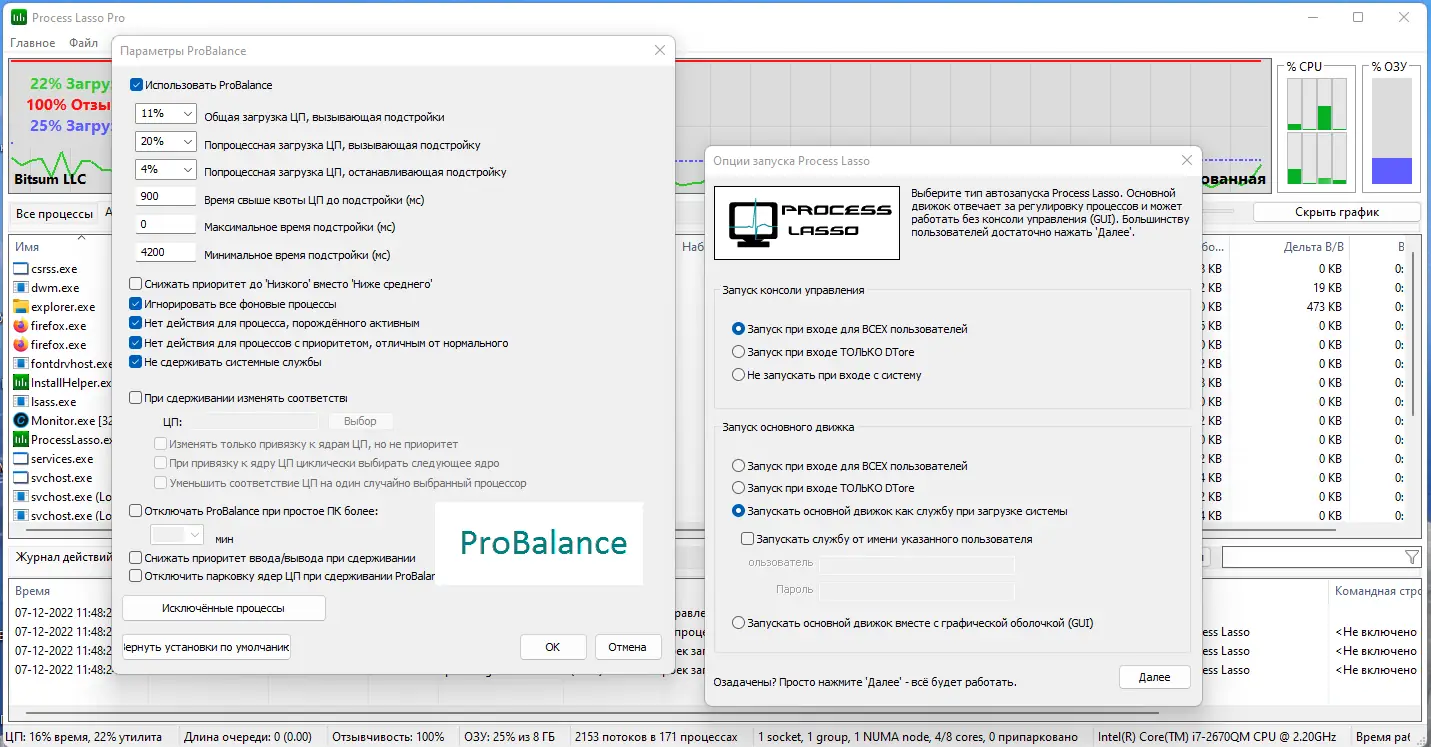Click the explorer.exe folder icon
Image resolution: width=1431 pixels, height=747 pixels.
(21, 307)
